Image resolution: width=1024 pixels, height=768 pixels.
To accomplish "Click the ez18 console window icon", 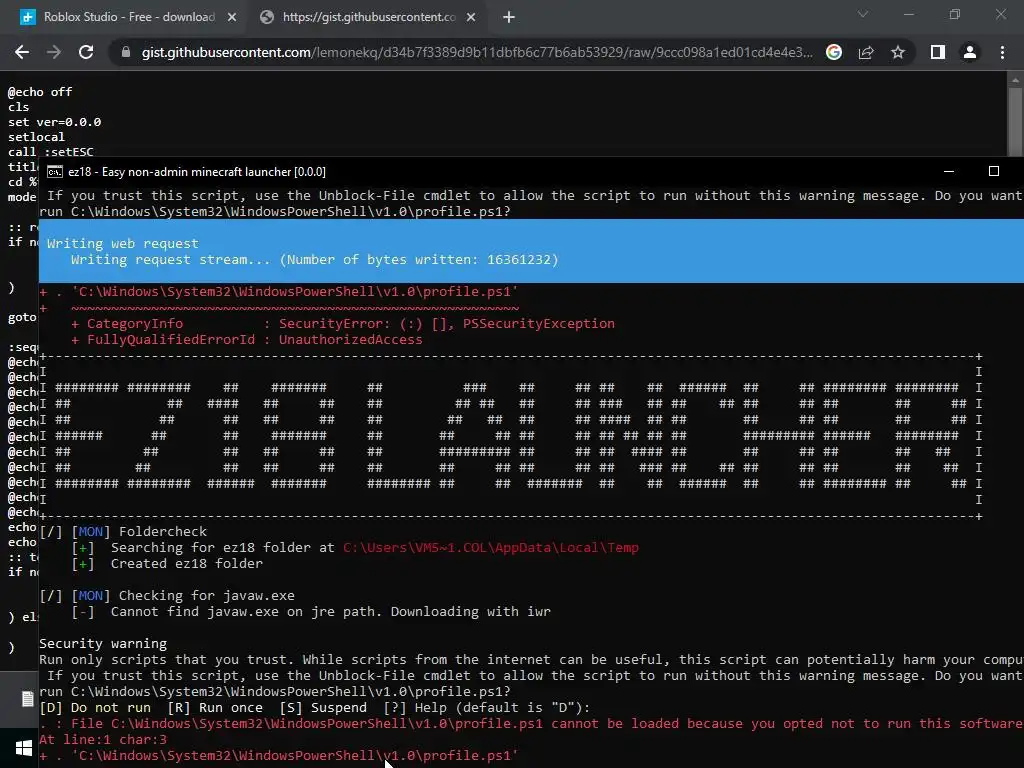I will tap(55, 172).
